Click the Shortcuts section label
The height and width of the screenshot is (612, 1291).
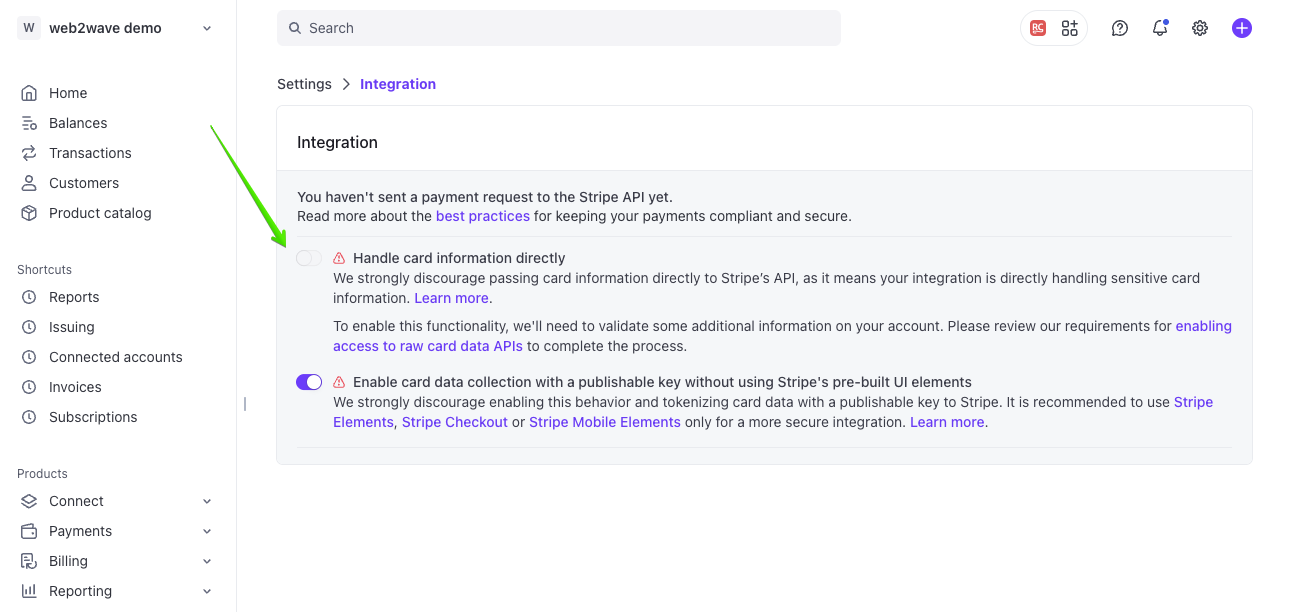(44, 270)
